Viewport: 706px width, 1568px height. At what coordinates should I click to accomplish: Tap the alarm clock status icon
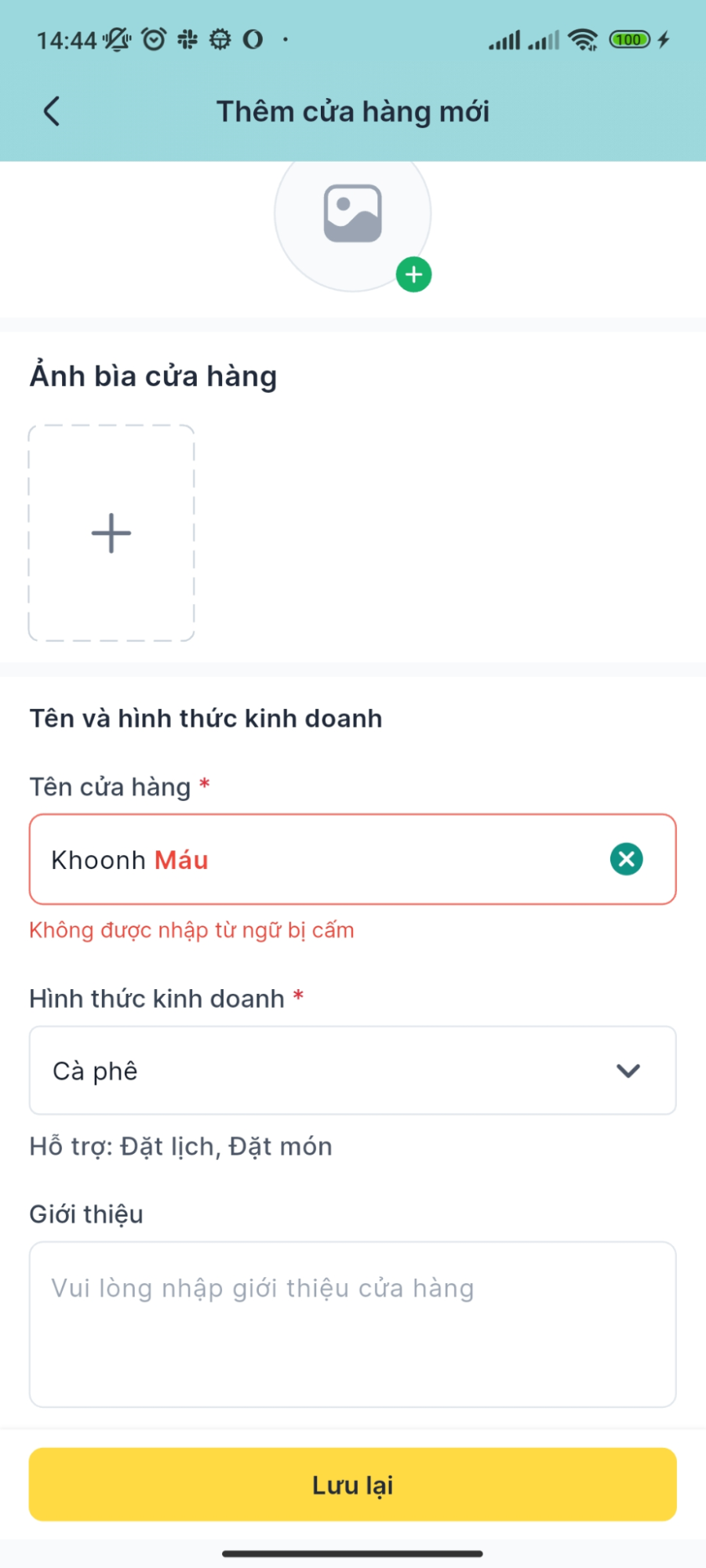tap(154, 39)
